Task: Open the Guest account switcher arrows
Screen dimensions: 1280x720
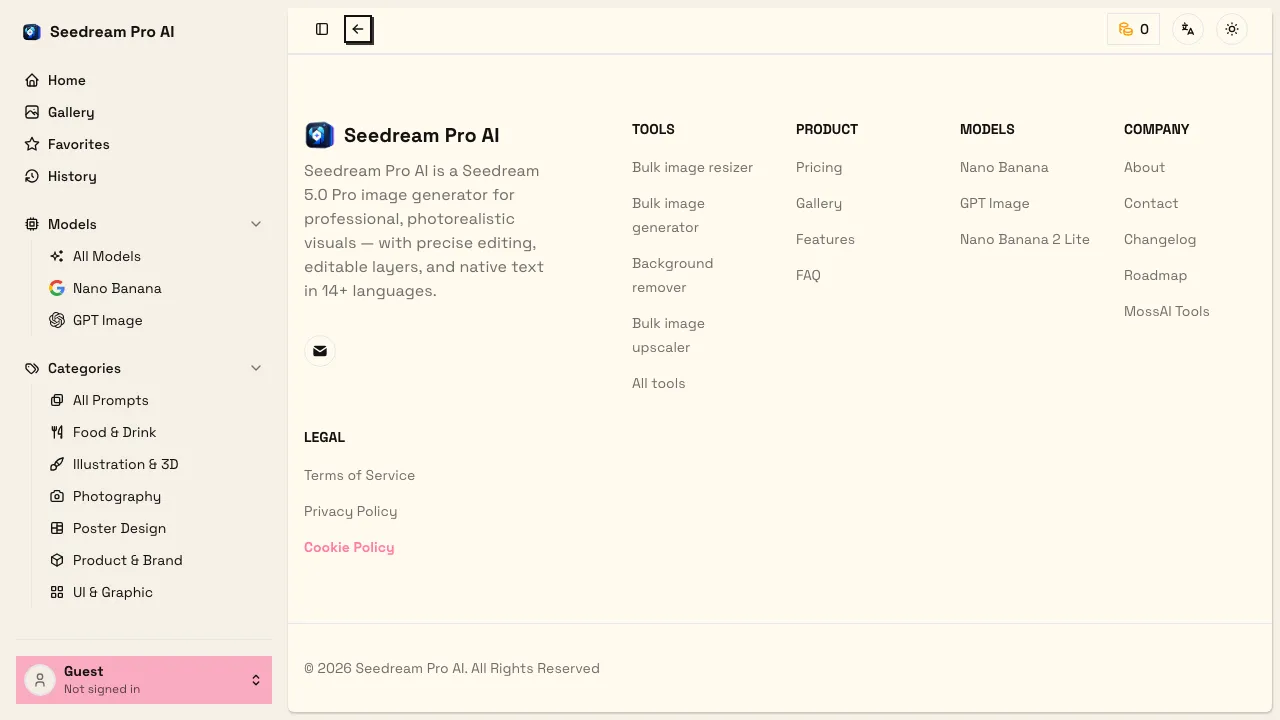Action: [256, 680]
